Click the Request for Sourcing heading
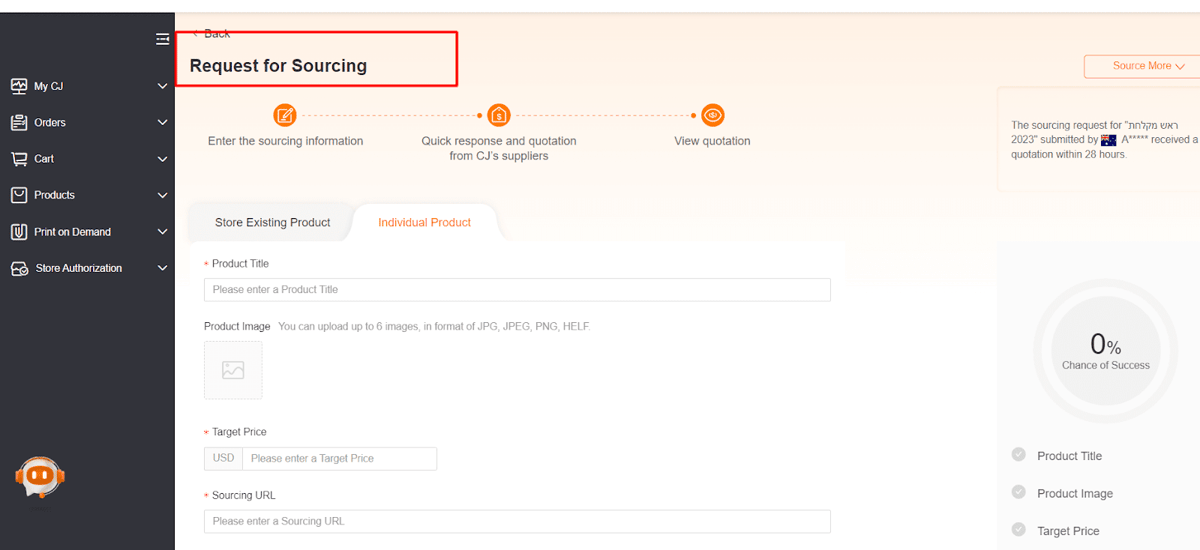 tap(278, 66)
